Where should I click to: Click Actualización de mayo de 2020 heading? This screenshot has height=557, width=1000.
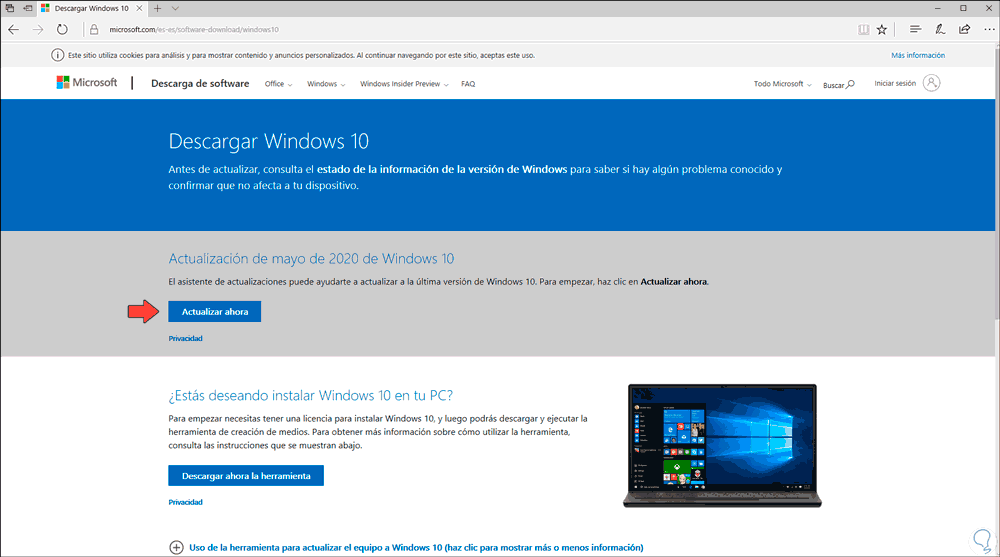coord(311,258)
